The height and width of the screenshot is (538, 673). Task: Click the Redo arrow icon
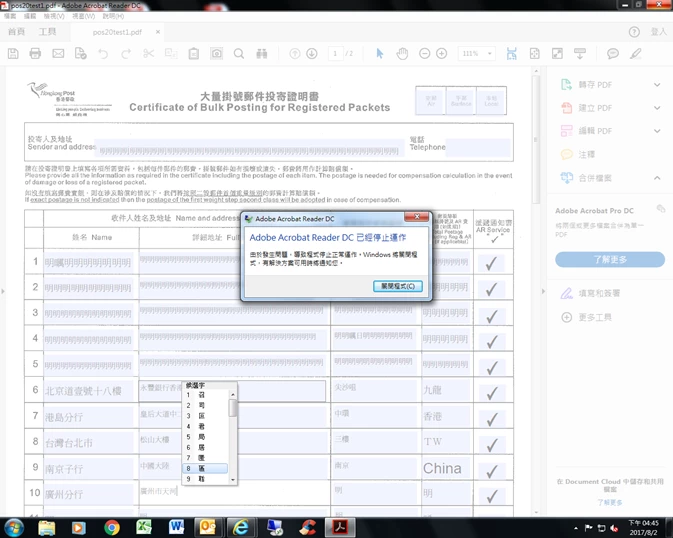pos(126,54)
